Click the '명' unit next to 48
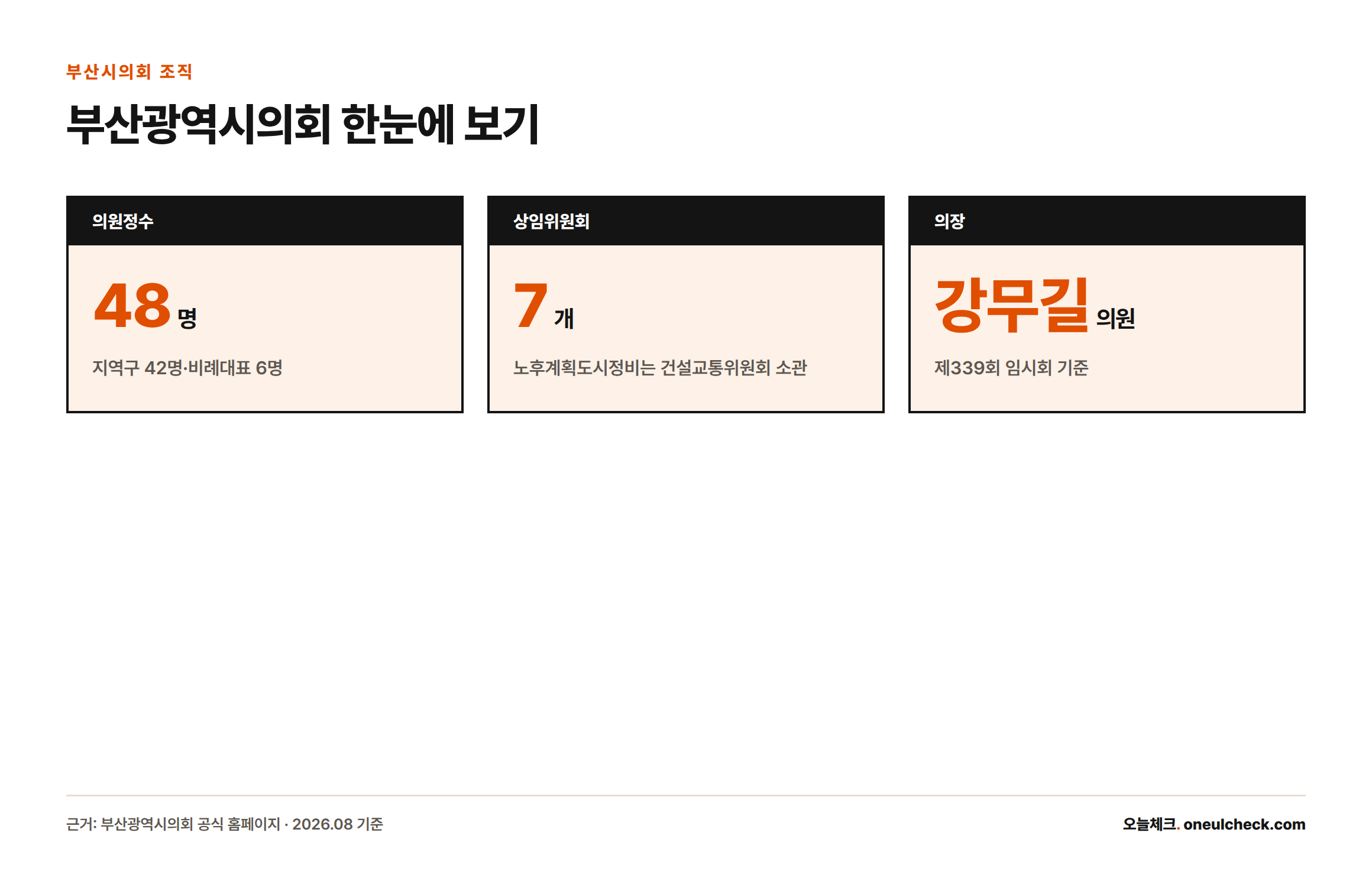Viewport: 1372px width, 881px height. [x=187, y=318]
